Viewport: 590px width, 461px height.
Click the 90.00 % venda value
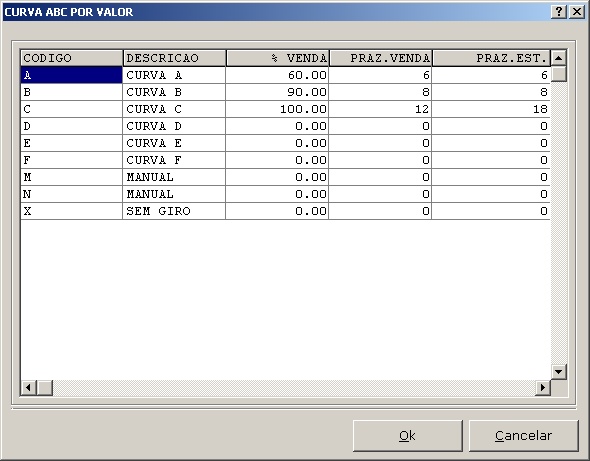[277, 92]
